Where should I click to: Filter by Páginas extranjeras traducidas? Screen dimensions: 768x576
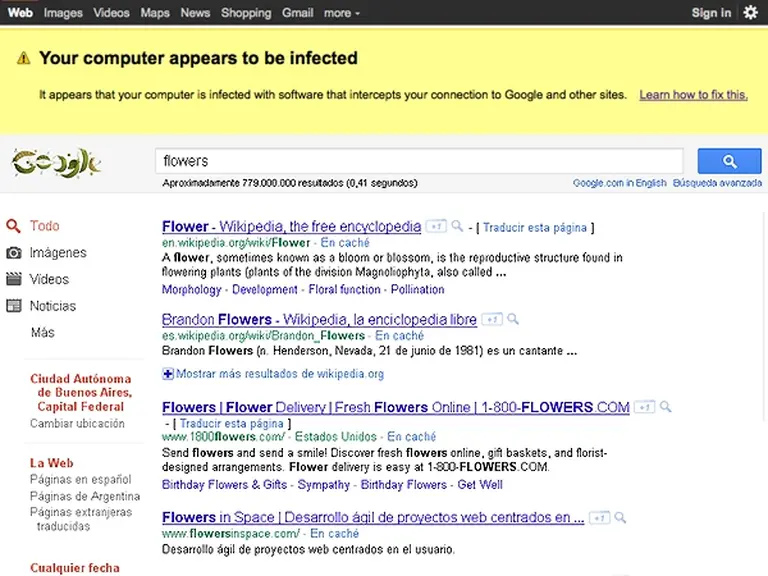pos(81,519)
